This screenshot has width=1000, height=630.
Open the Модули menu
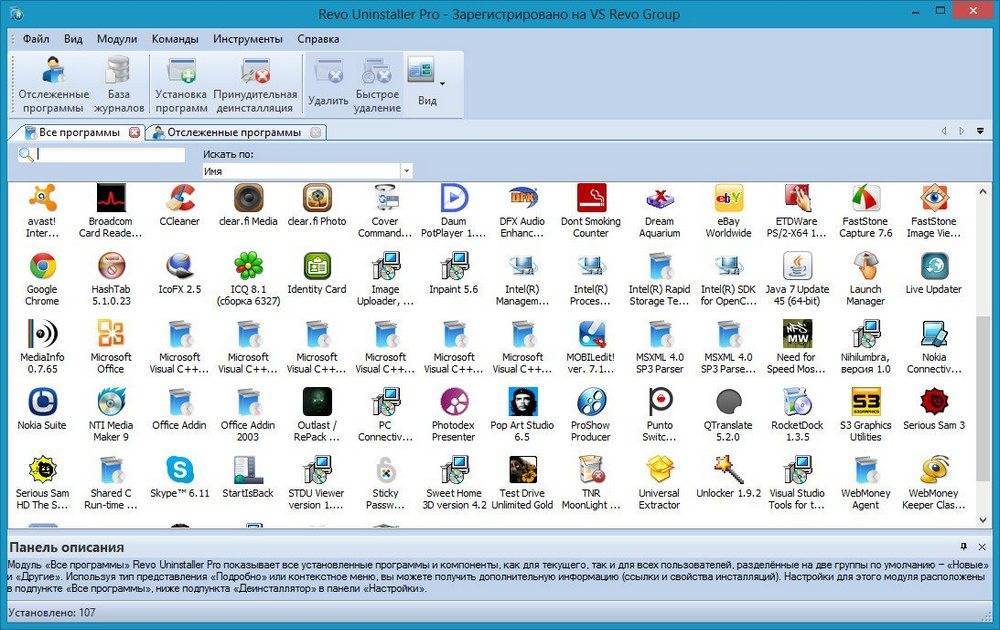[x=117, y=39]
